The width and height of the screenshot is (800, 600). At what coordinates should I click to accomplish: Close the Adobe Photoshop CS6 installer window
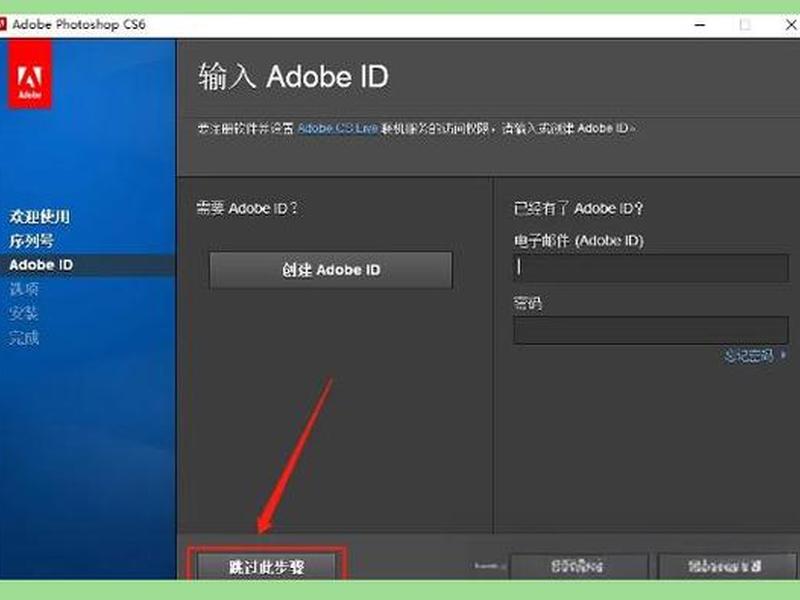click(790, 24)
